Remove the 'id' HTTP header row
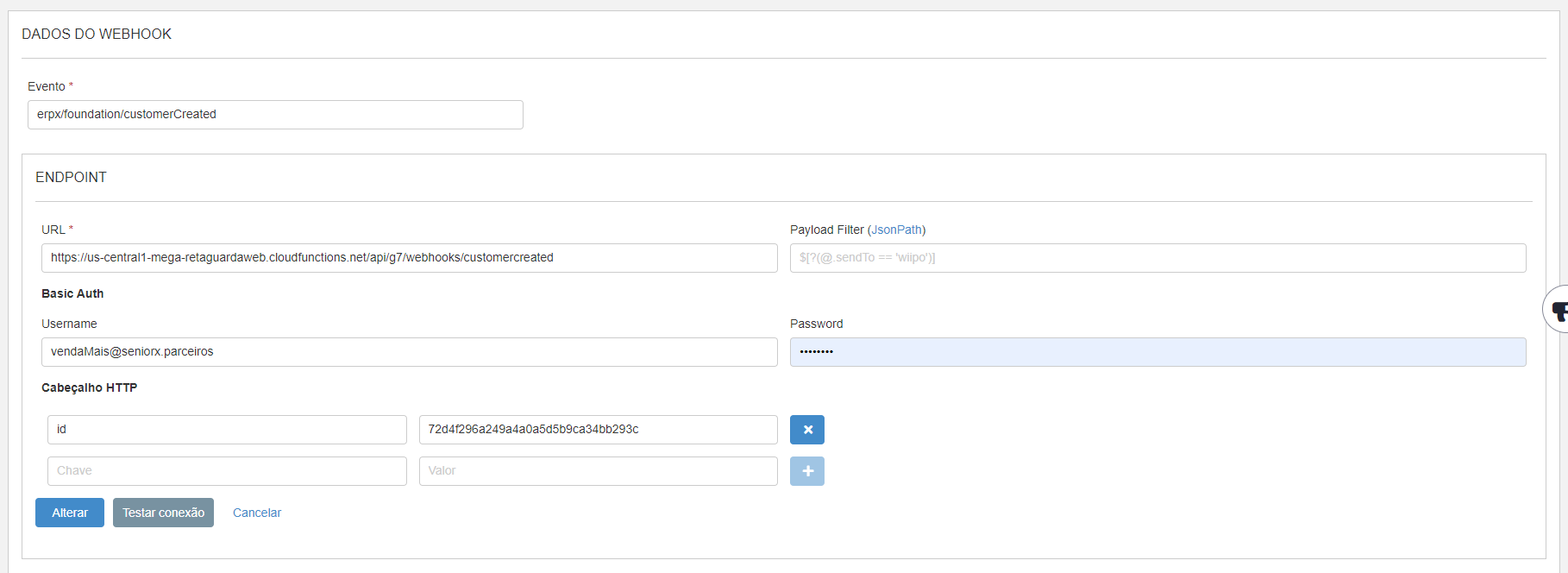The image size is (1568, 573). pyautogui.click(x=807, y=430)
